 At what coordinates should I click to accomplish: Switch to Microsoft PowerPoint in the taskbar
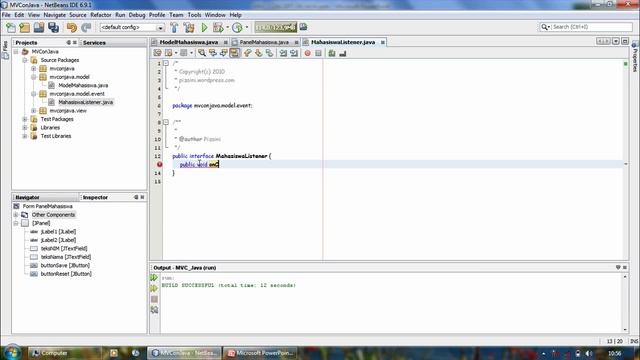(261, 353)
